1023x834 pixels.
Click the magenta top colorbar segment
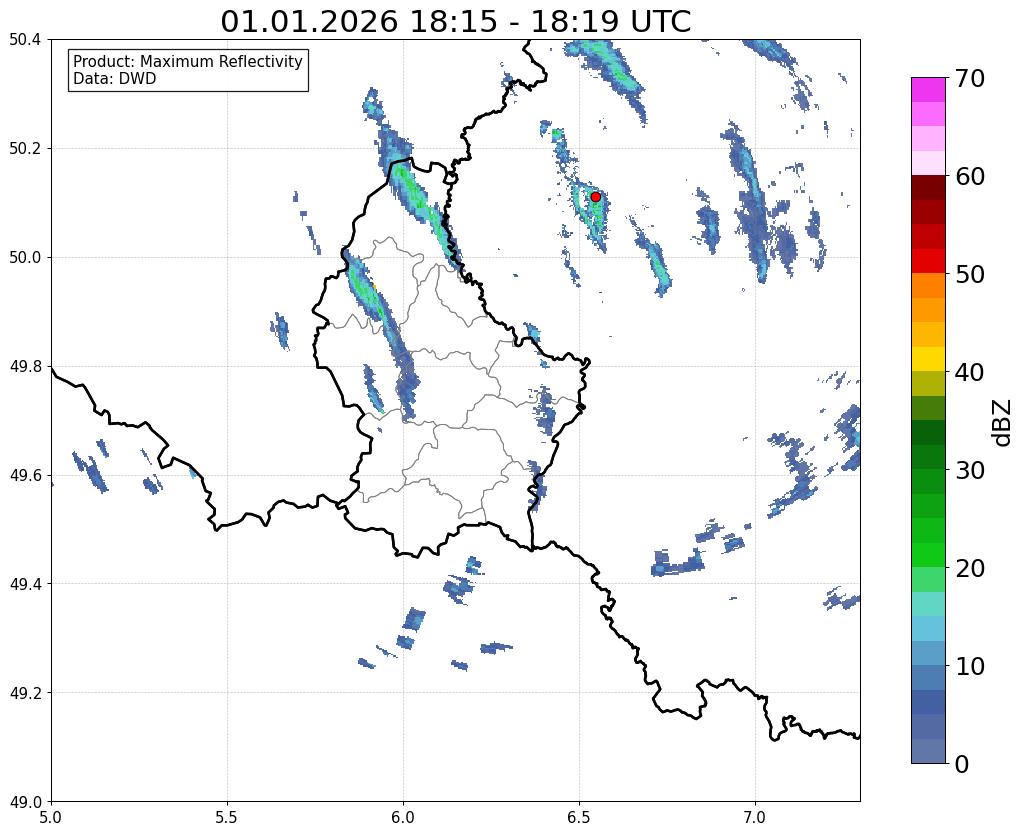(x=928, y=90)
